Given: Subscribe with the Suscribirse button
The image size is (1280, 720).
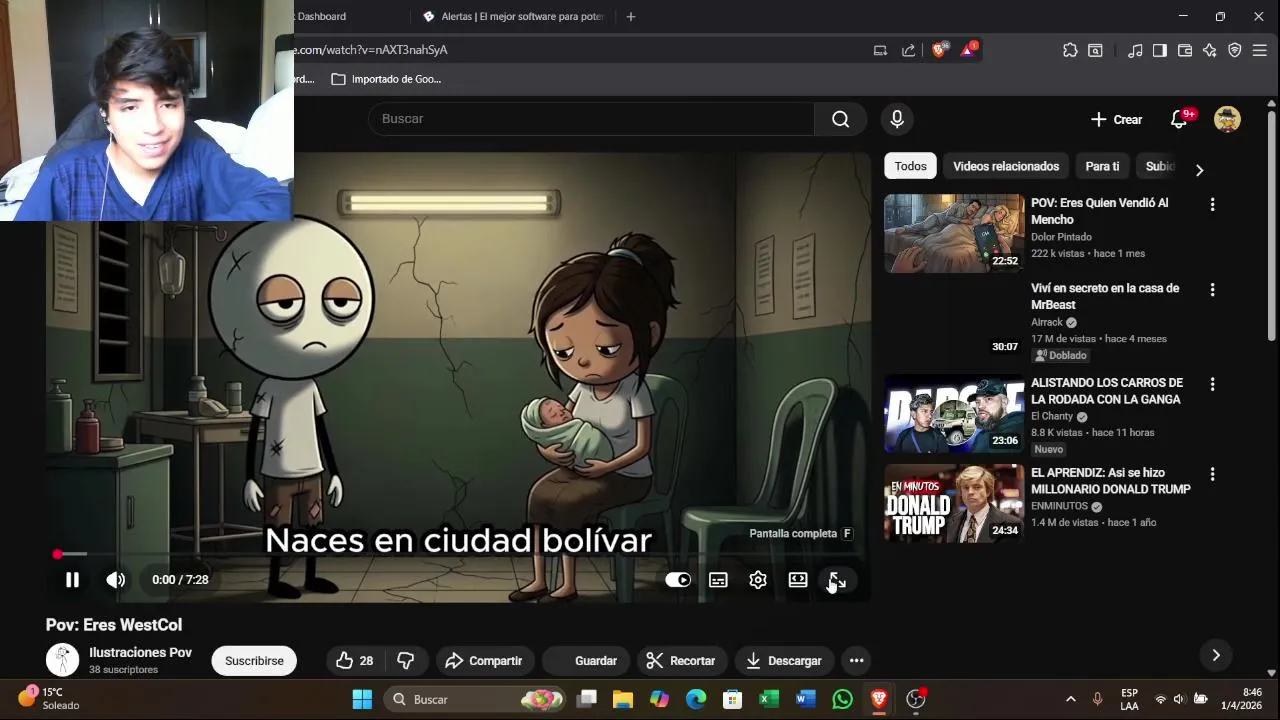Looking at the screenshot, I should pos(254,661).
